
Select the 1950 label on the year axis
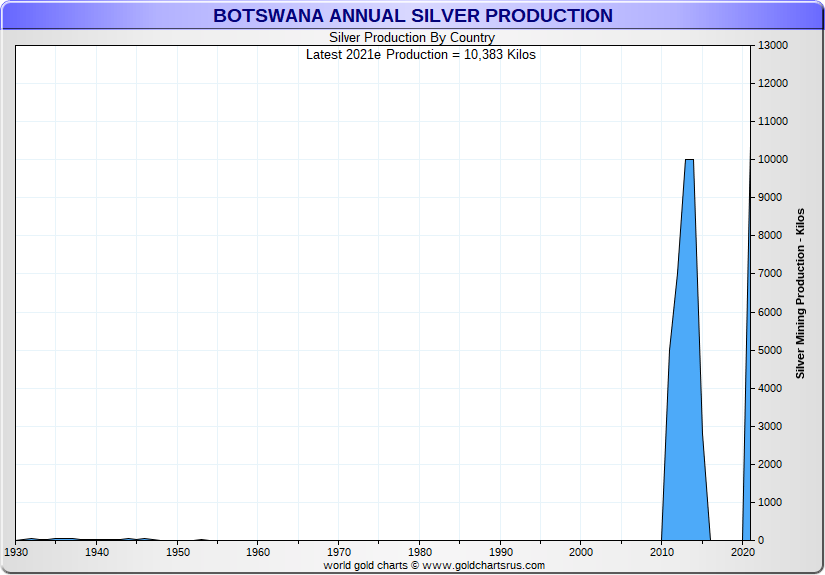(177, 552)
